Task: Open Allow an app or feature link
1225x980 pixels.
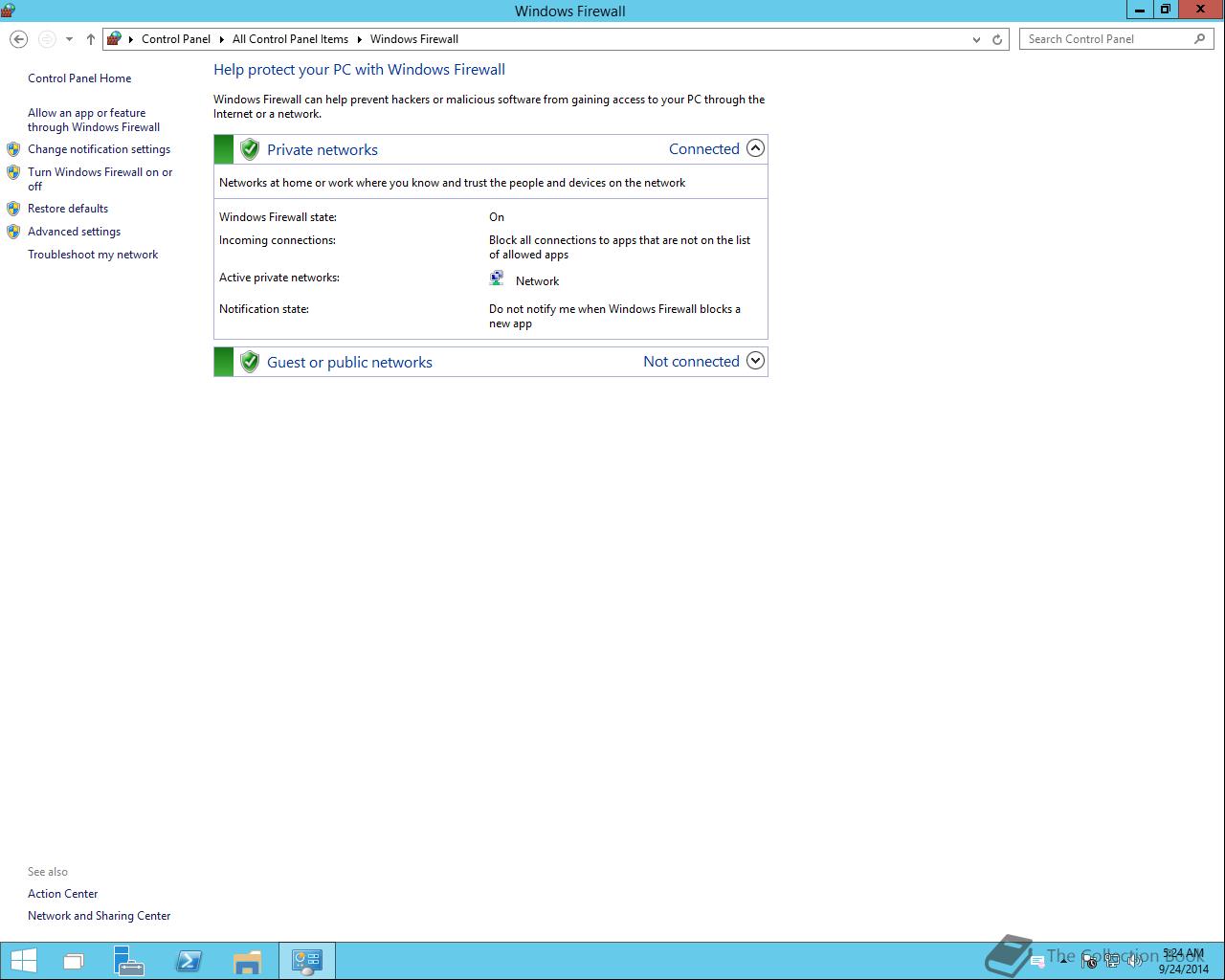Action: click(x=94, y=120)
